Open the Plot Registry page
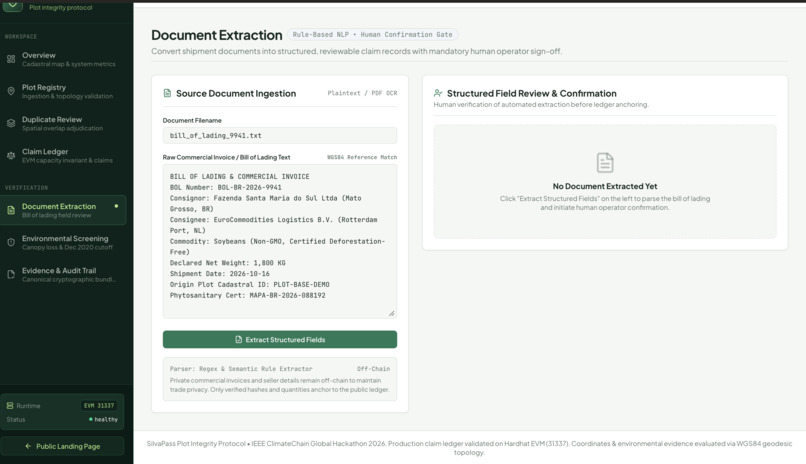The image size is (806, 464). [63, 91]
